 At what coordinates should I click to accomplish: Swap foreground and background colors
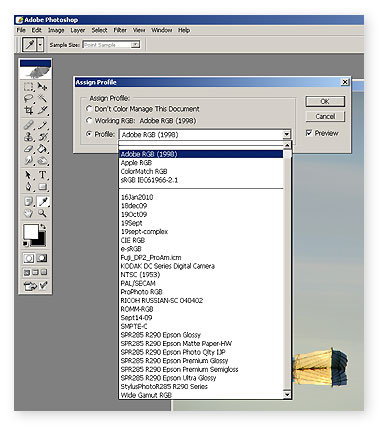point(43,227)
